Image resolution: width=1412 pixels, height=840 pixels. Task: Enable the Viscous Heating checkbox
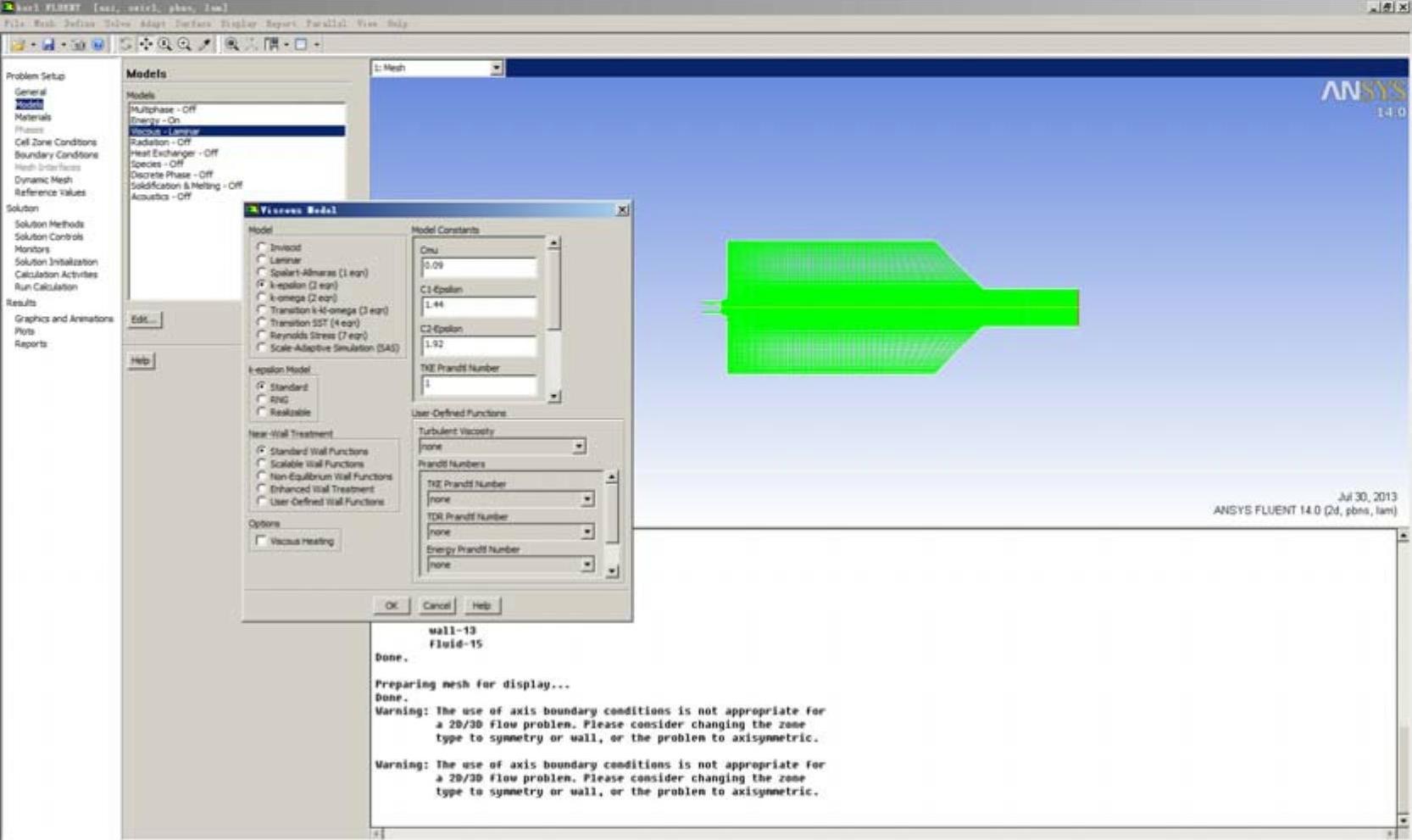tap(261, 541)
